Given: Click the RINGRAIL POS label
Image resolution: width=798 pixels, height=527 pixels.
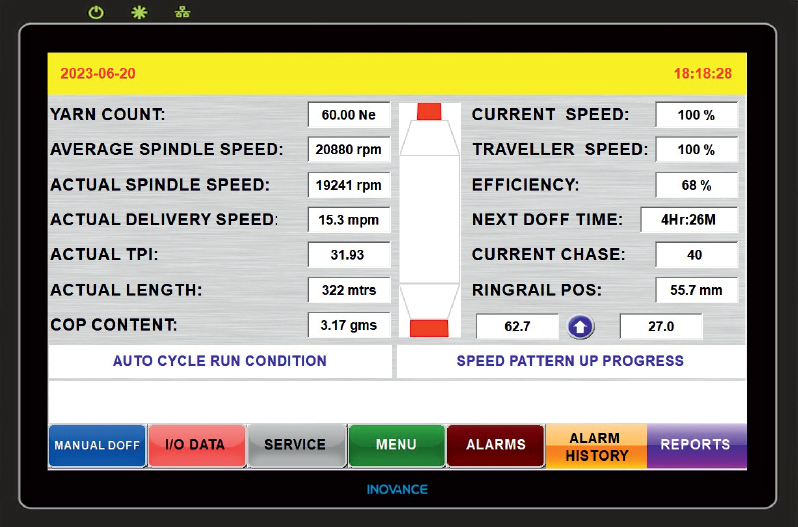Looking at the screenshot, I should tap(537, 290).
